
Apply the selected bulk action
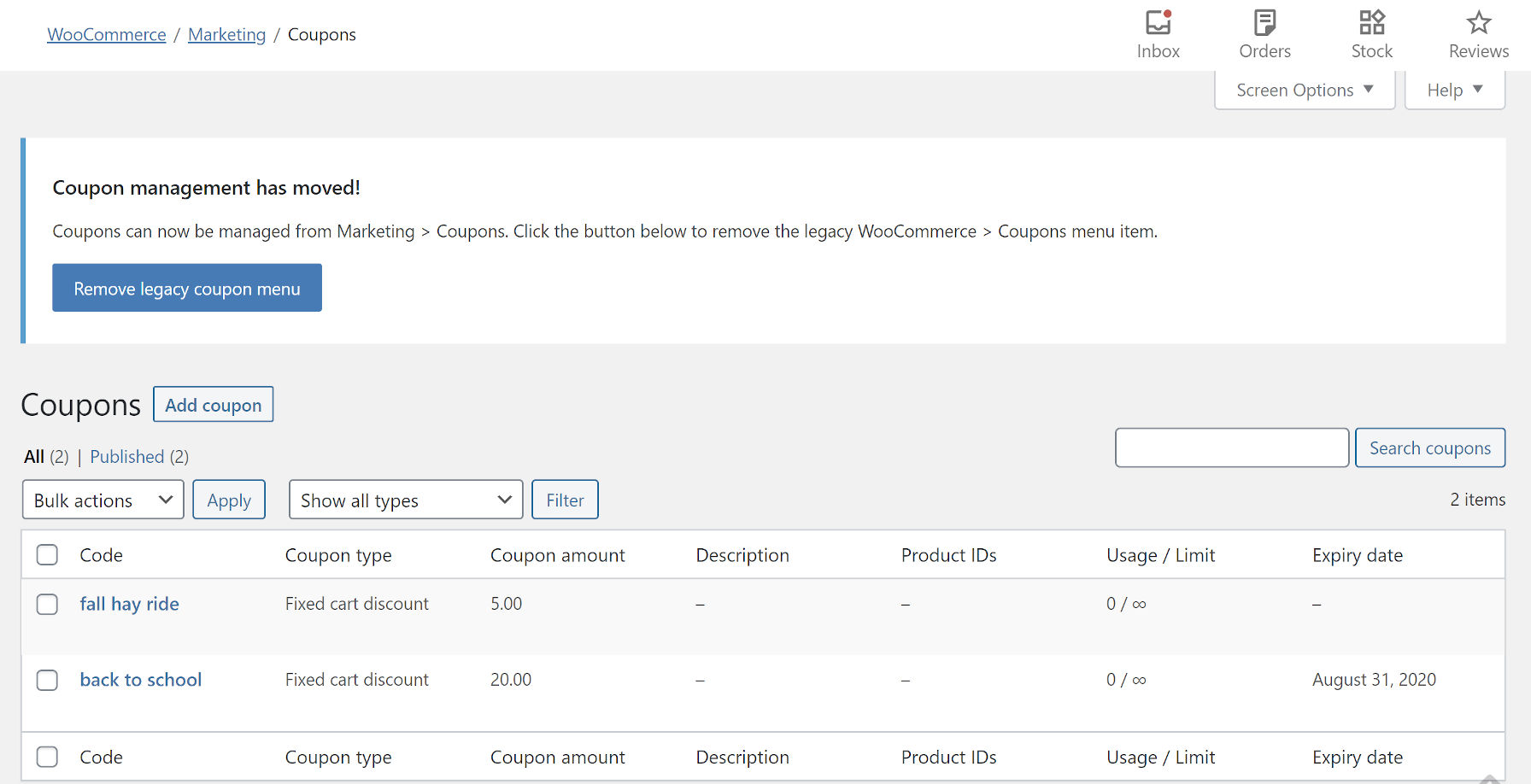pyautogui.click(x=229, y=500)
